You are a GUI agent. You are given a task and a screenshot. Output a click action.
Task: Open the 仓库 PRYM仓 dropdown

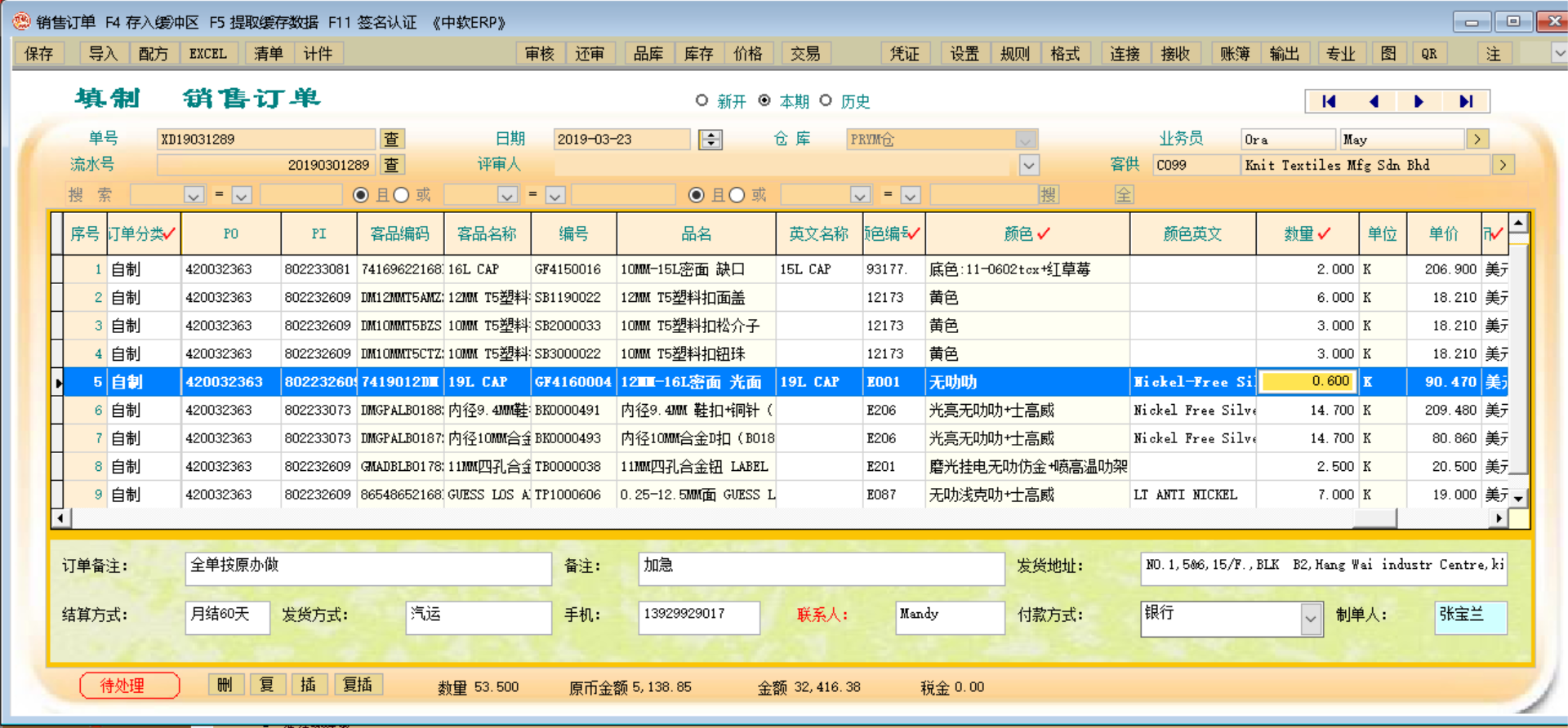1027,140
